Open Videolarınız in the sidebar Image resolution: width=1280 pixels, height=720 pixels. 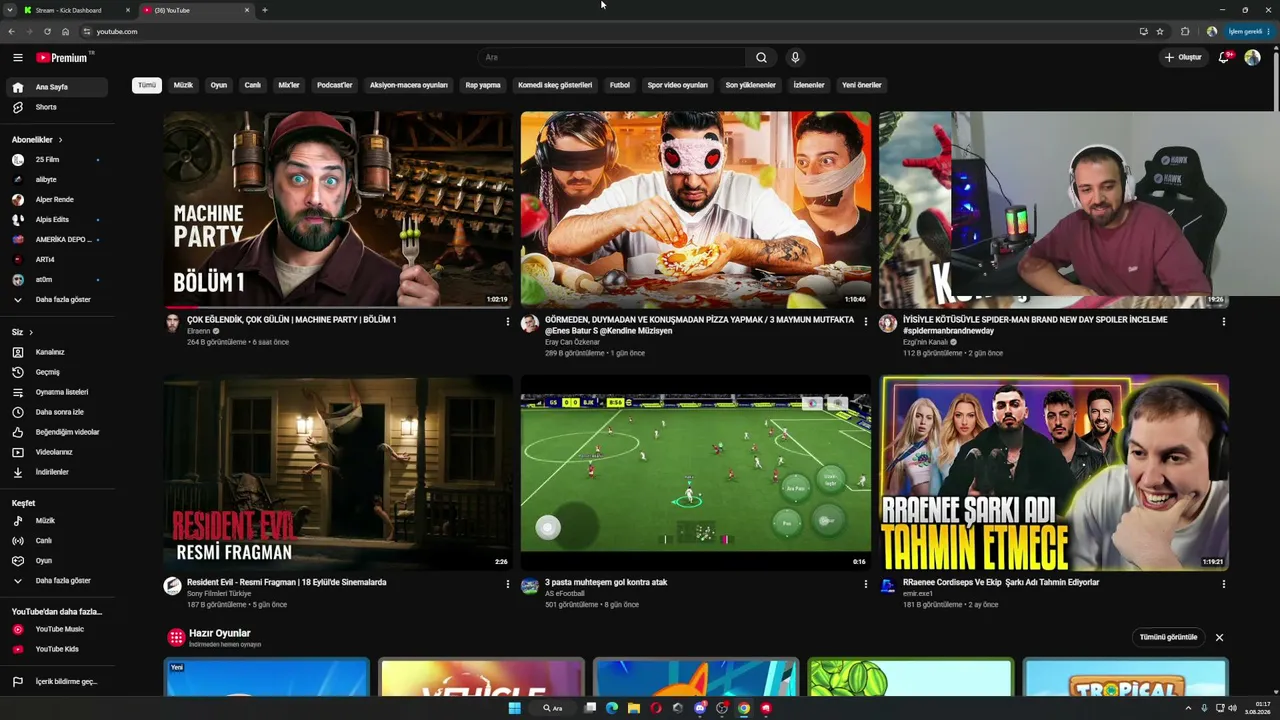[56, 452]
